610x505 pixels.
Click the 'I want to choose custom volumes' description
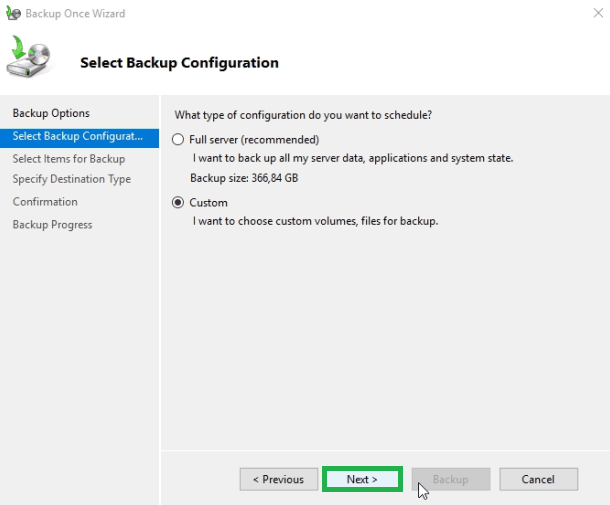point(315,221)
